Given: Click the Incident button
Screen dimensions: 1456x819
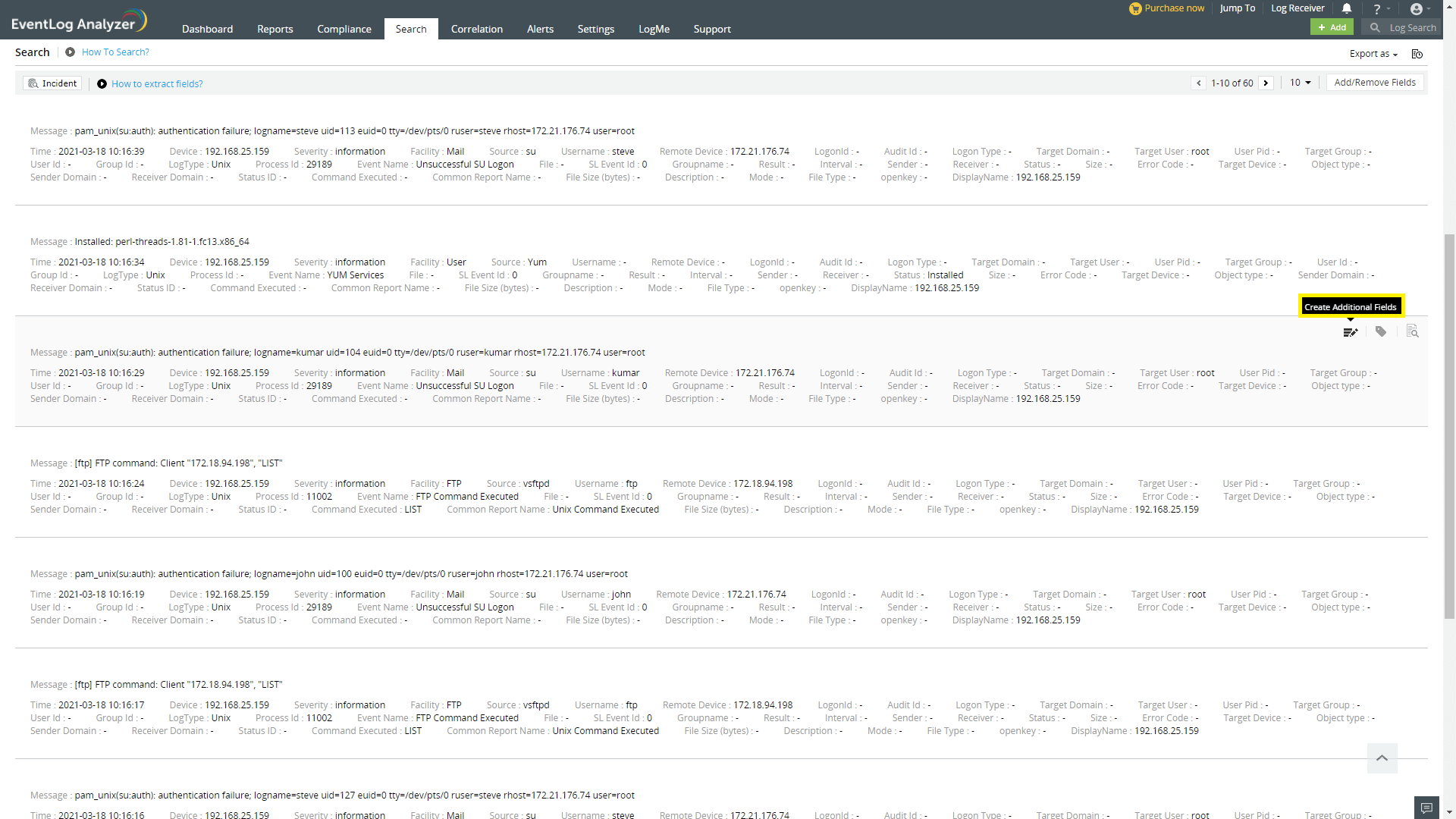Looking at the screenshot, I should tap(52, 83).
